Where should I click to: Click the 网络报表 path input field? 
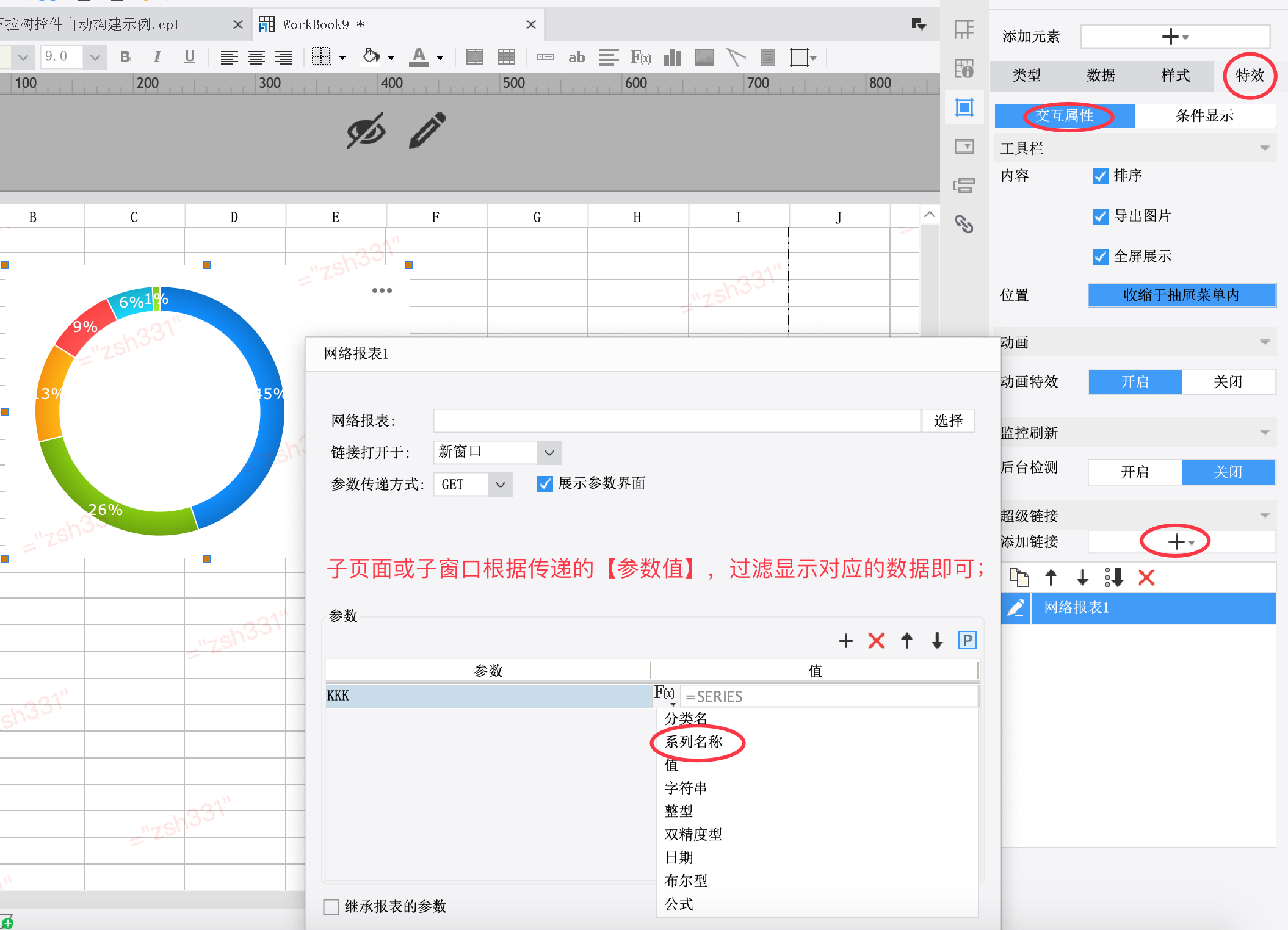pyautogui.click(x=677, y=421)
